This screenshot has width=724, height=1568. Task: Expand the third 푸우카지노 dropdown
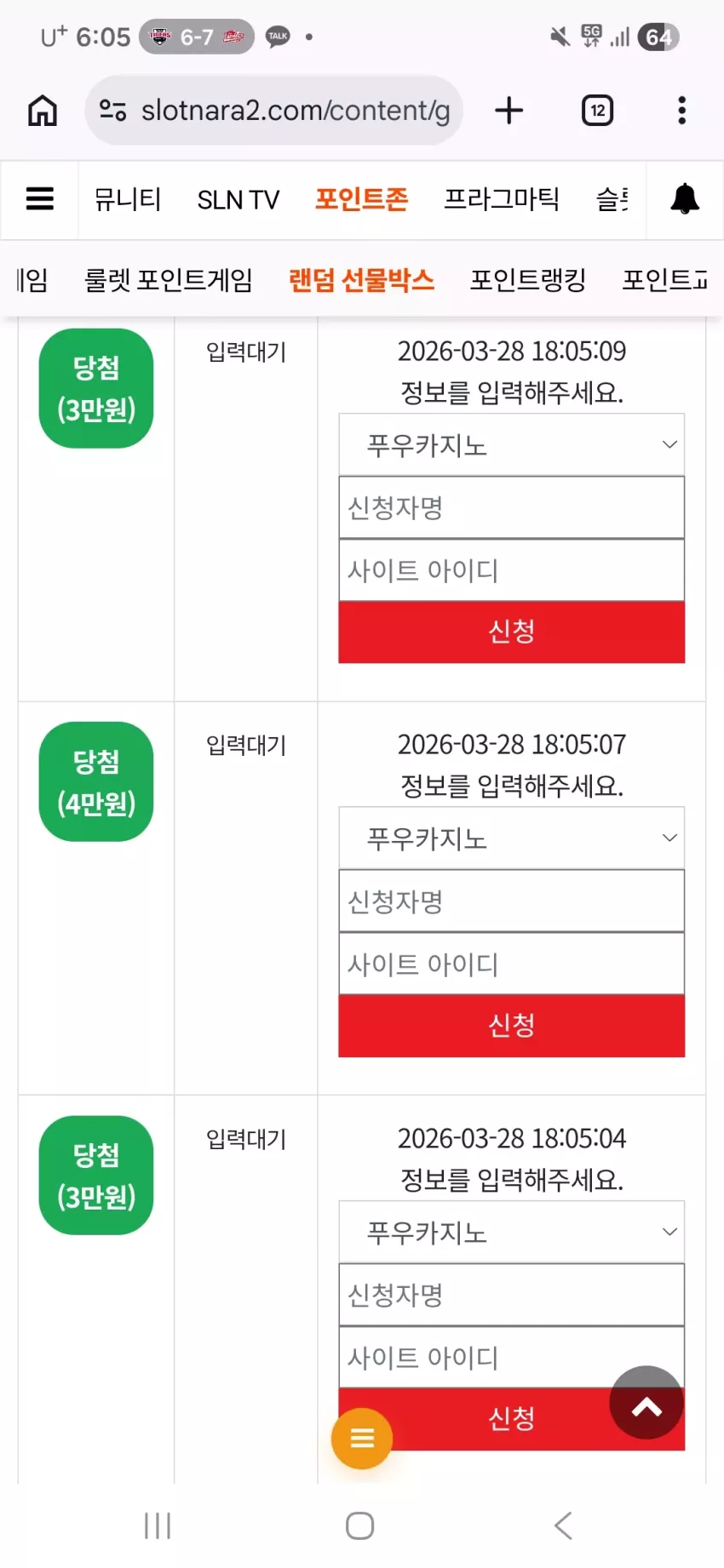512,1232
